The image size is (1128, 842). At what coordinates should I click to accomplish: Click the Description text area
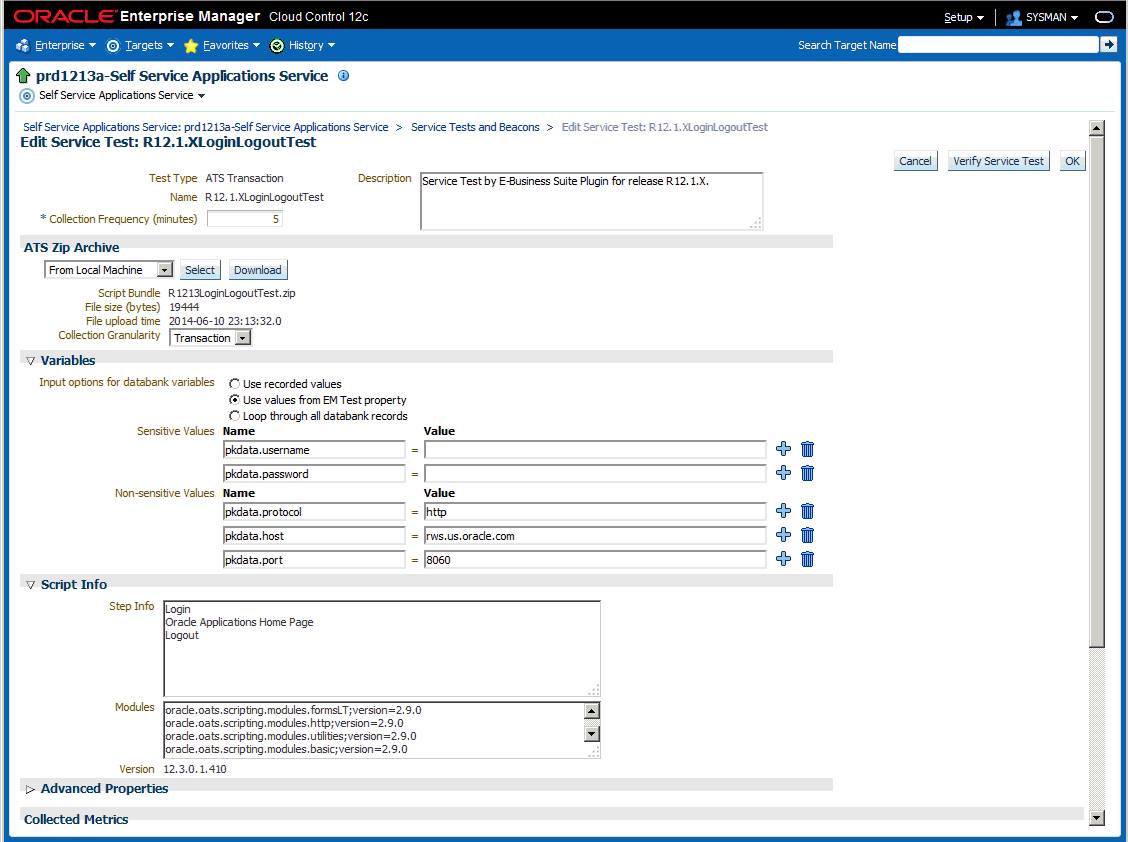tap(591, 201)
